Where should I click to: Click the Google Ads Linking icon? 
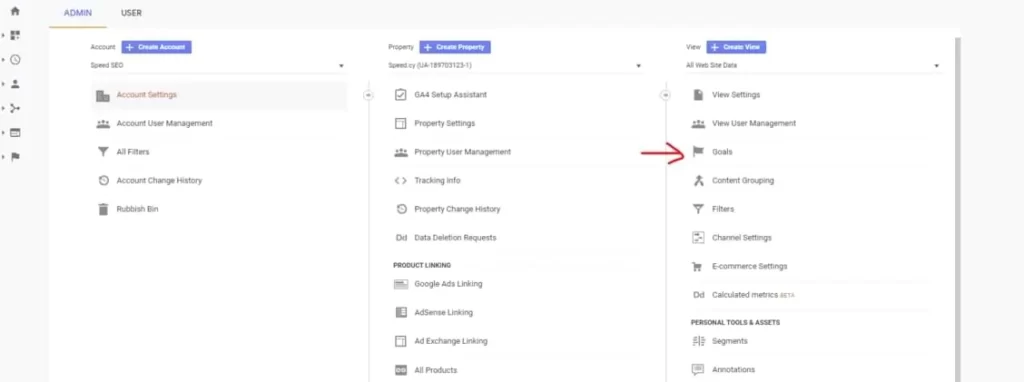400,284
